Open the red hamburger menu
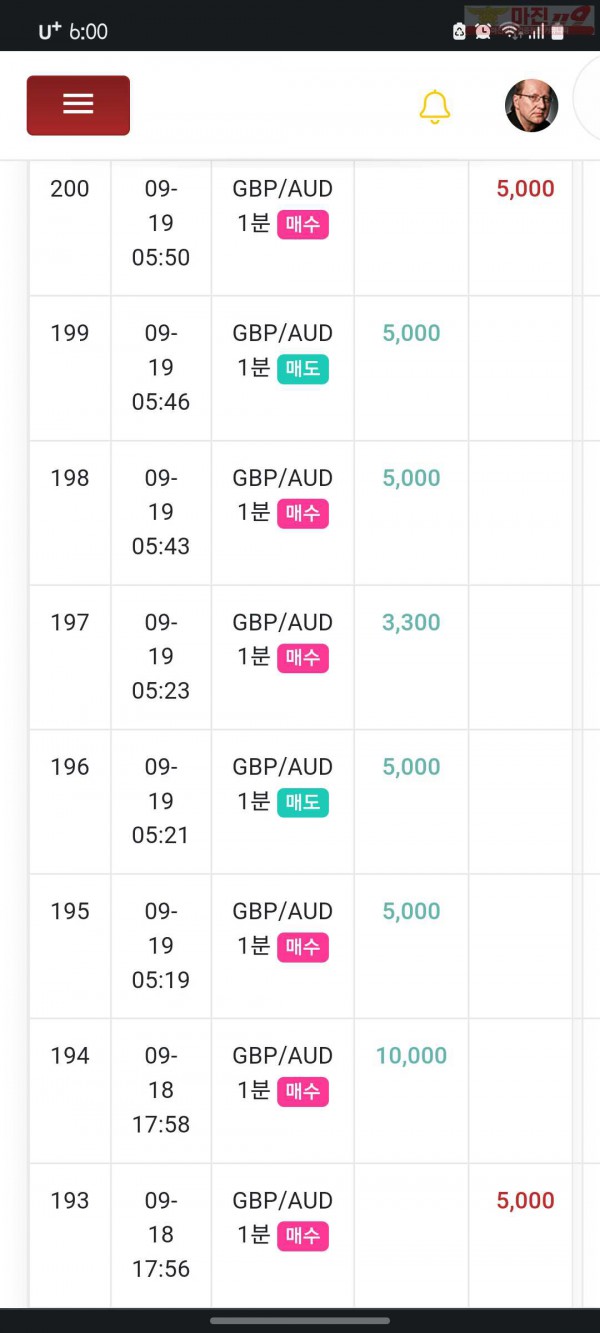This screenshot has width=600, height=1333. click(78, 105)
